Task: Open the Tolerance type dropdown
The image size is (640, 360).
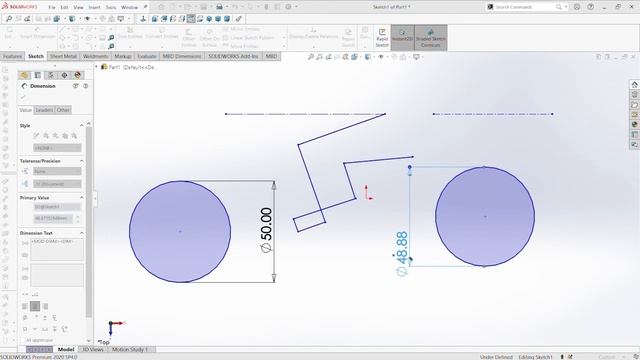Action: [57, 171]
